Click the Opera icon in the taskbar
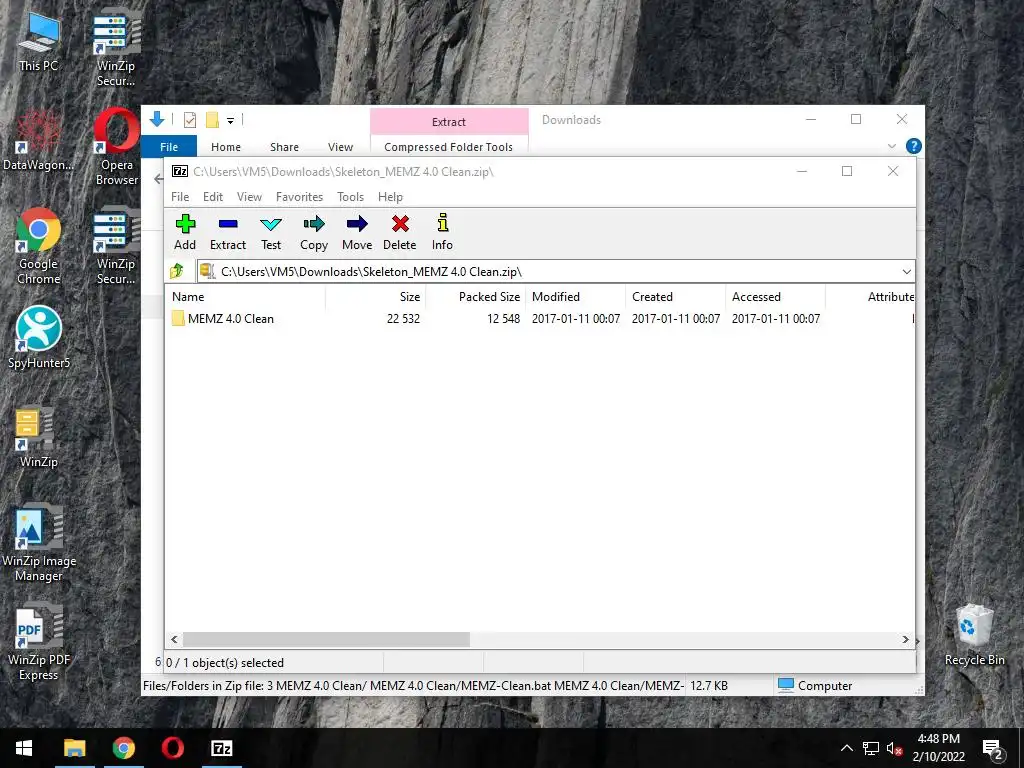Image resolution: width=1024 pixels, height=768 pixels. (172, 748)
